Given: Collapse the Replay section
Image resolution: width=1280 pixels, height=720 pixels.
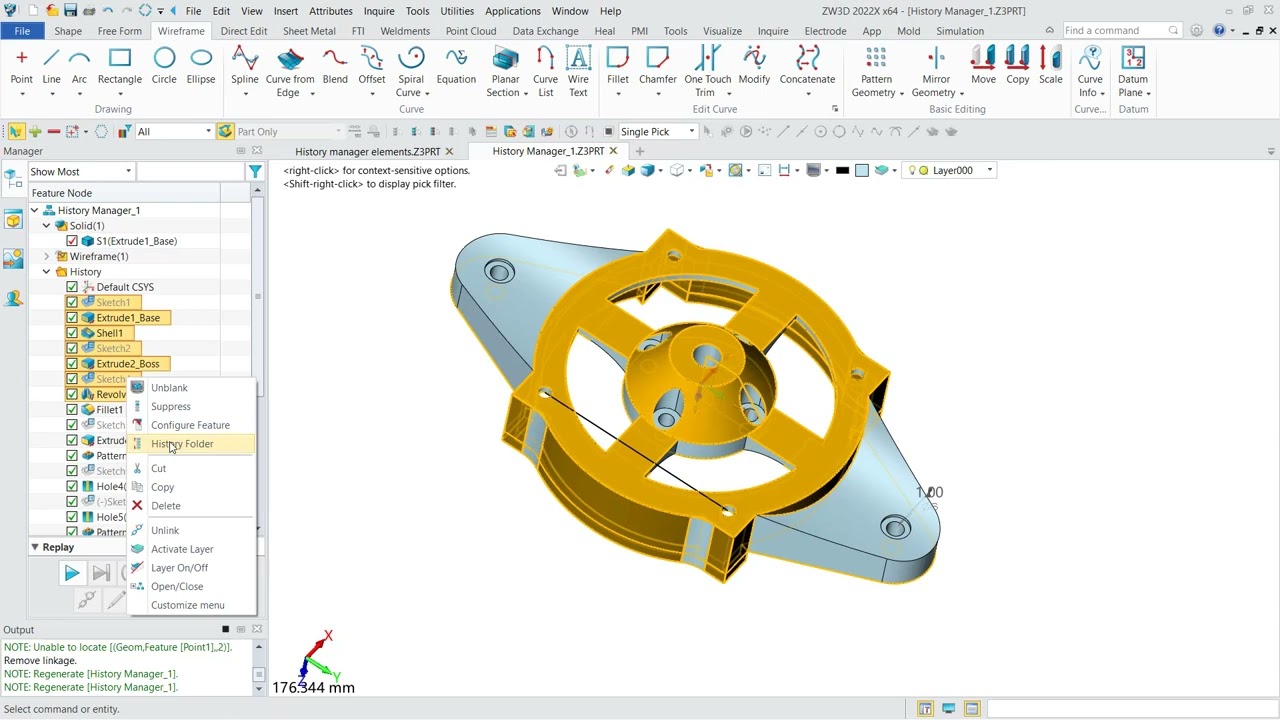Looking at the screenshot, I should (x=35, y=547).
